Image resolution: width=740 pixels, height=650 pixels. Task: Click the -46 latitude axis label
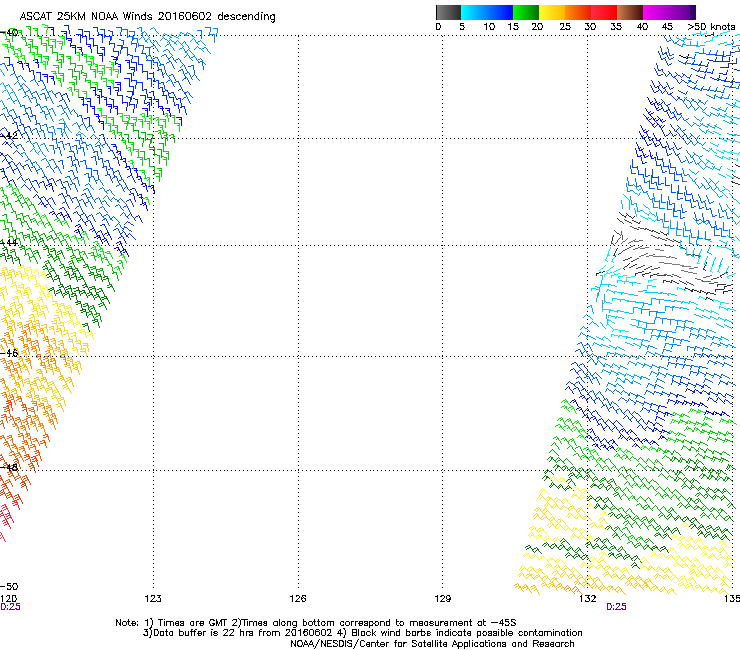(9, 353)
